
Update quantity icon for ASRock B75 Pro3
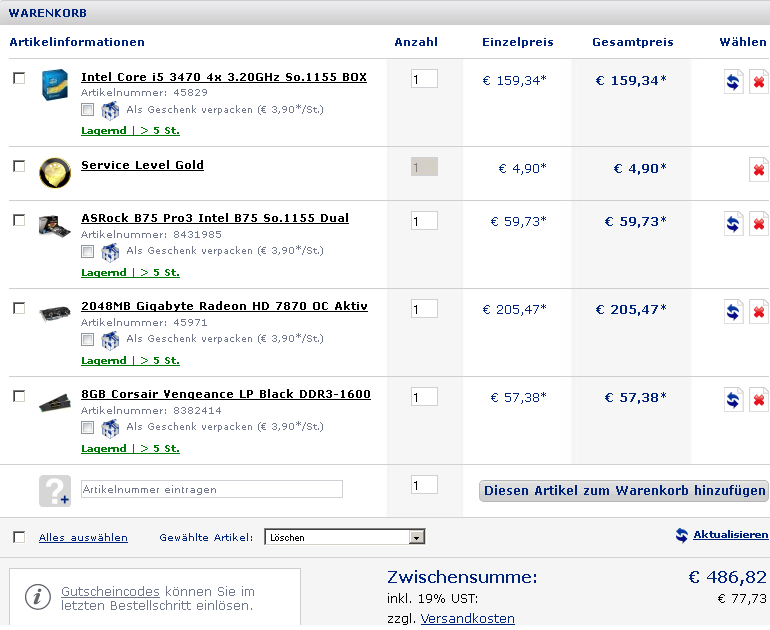click(733, 224)
